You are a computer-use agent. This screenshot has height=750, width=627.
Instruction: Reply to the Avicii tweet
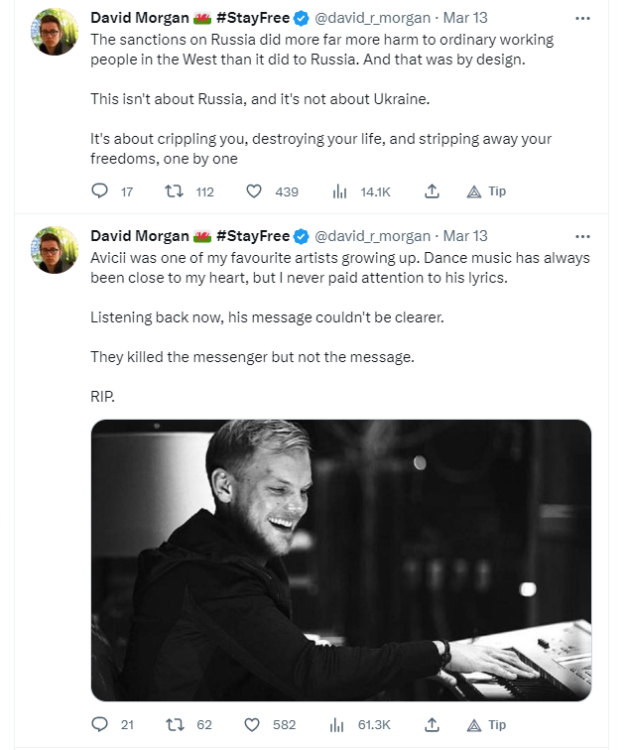pyautogui.click(x=100, y=724)
